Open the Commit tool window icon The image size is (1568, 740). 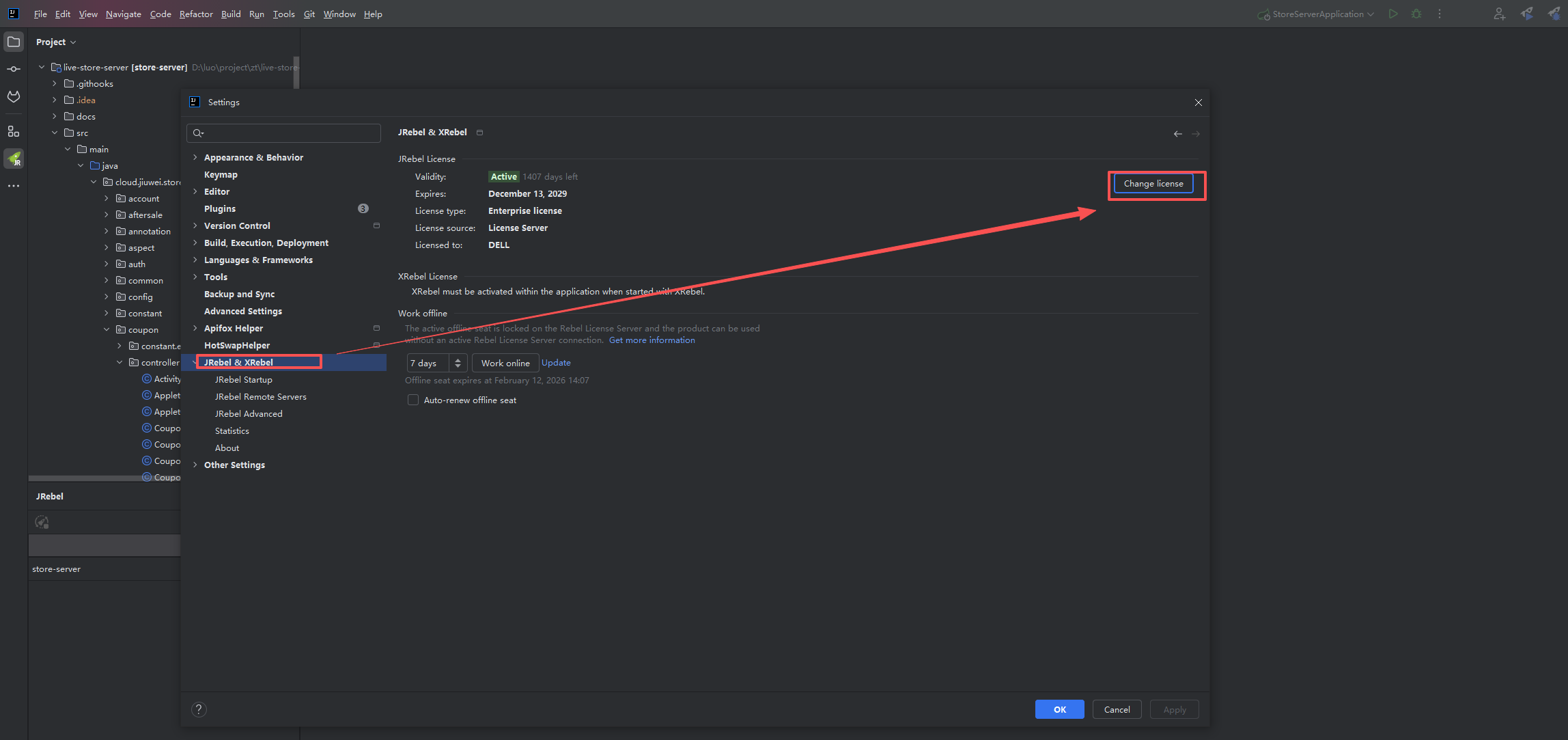[14, 69]
